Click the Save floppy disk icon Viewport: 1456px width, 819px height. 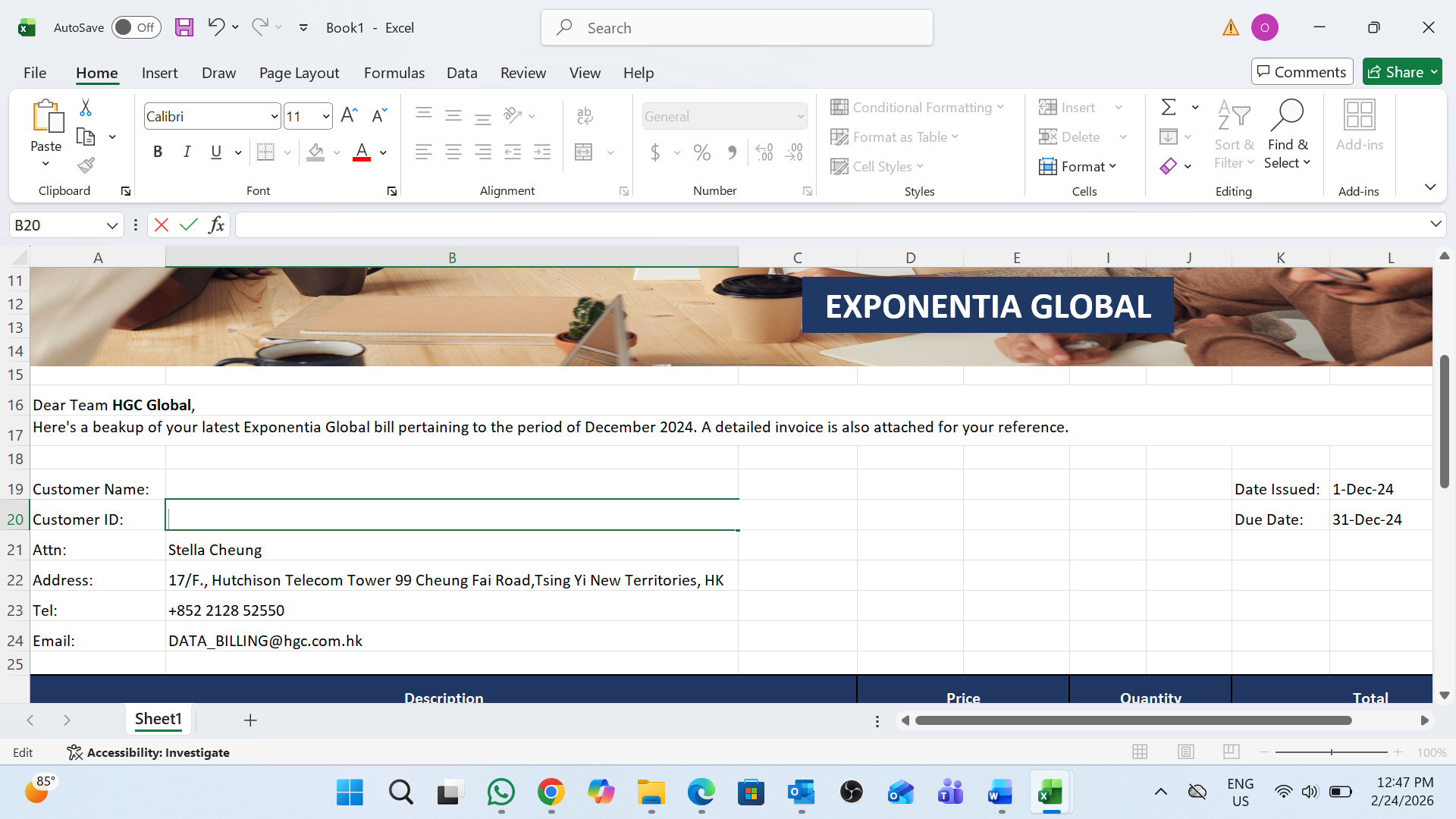[x=184, y=28]
